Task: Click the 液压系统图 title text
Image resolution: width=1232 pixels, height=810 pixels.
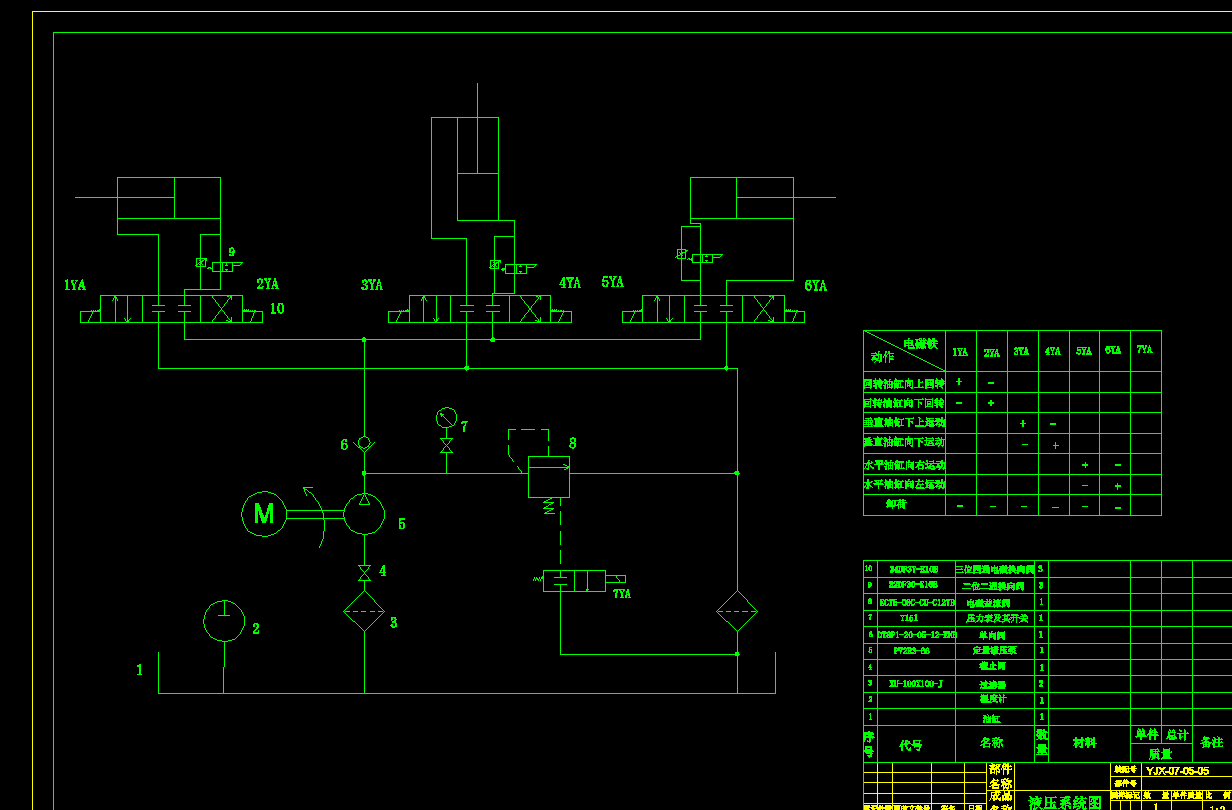Action: [x=1065, y=802]
